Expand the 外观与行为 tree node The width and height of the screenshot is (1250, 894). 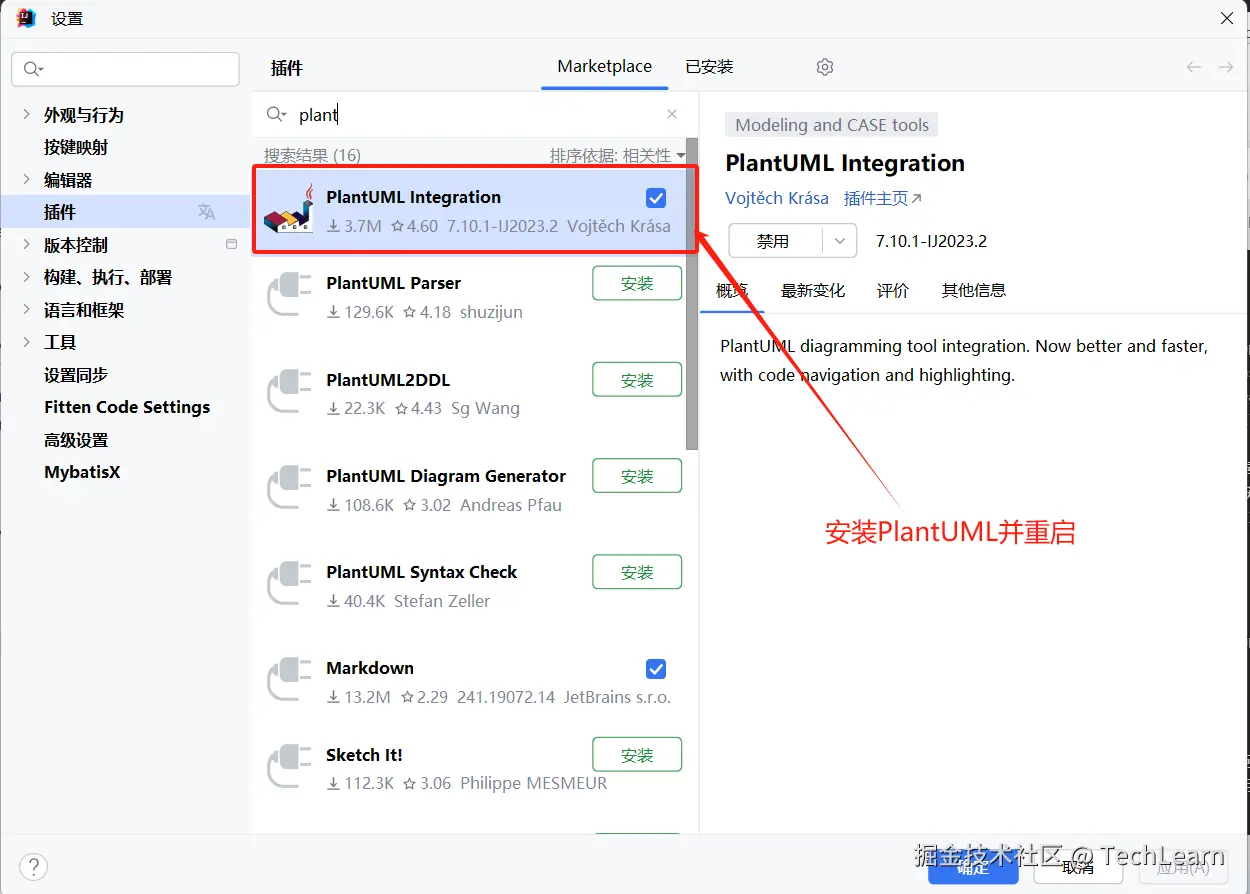click(x=26, y=115)
